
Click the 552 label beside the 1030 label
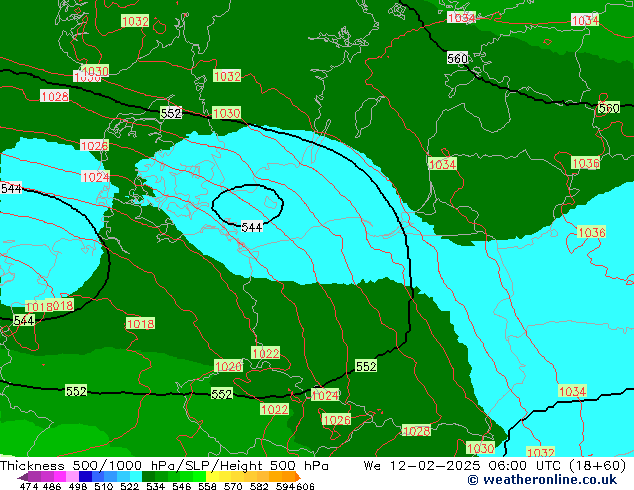[171, 113]
